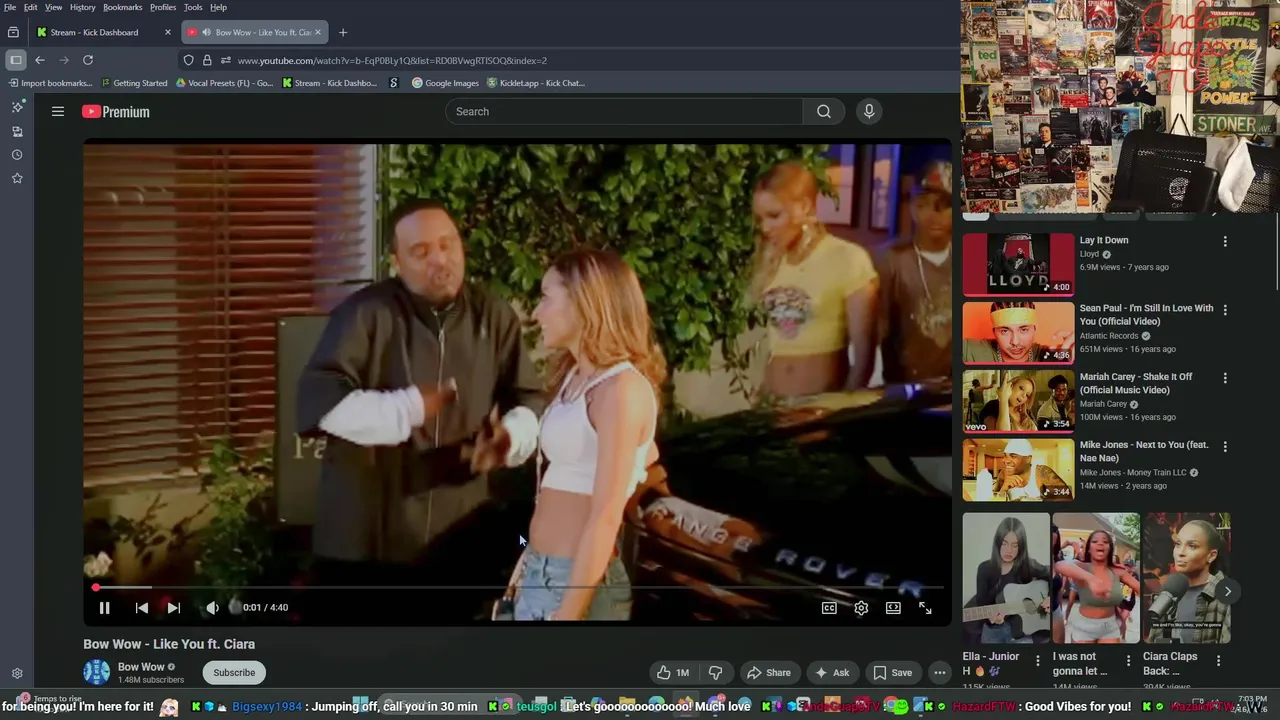Like the Bow Wow video

[673, 673]
